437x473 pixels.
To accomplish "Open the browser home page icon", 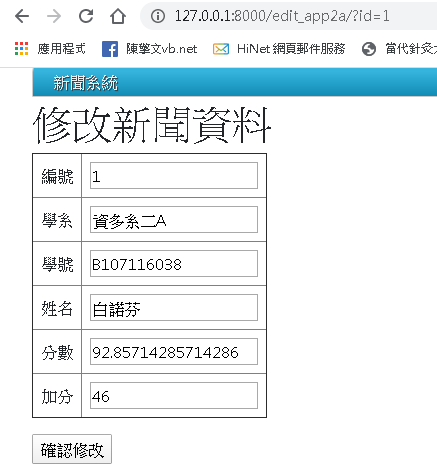I will tap(118, 16).
